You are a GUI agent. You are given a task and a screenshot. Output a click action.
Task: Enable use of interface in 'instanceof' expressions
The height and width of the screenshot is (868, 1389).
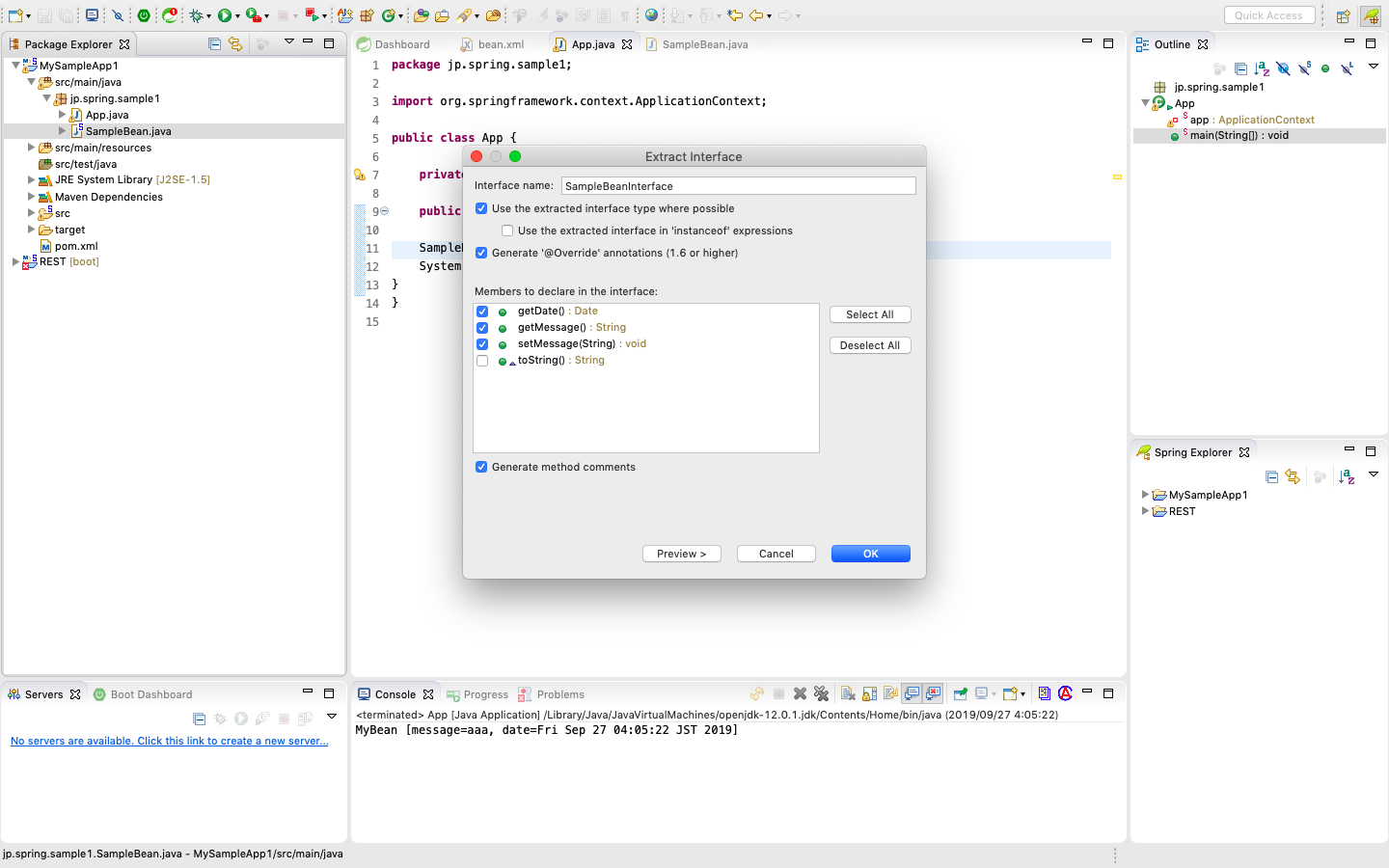pos(507,231)
